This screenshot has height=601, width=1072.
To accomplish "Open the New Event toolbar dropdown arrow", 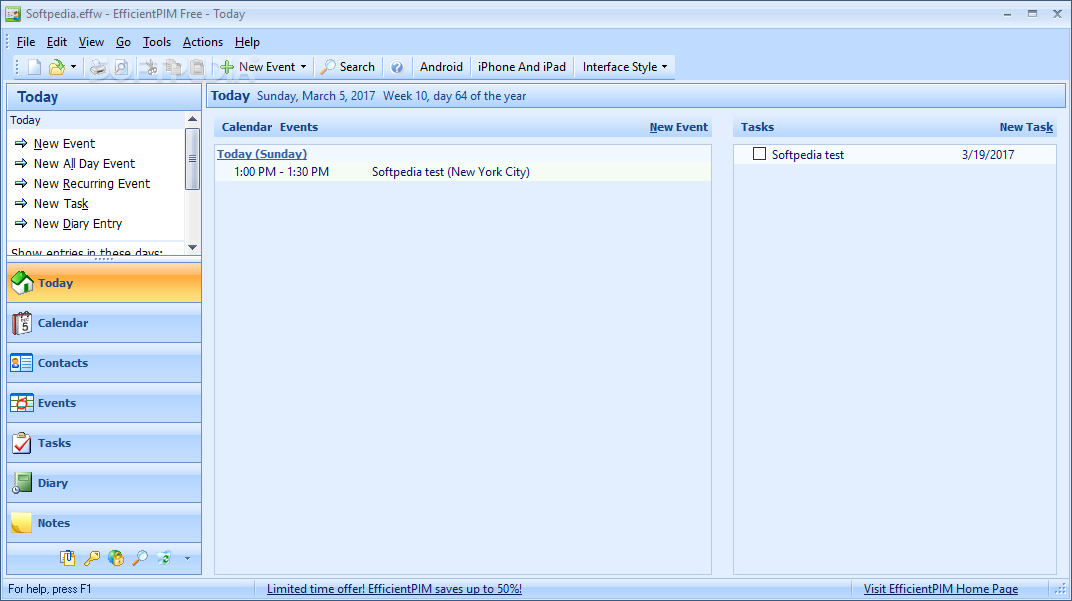I will click(304, 67).
